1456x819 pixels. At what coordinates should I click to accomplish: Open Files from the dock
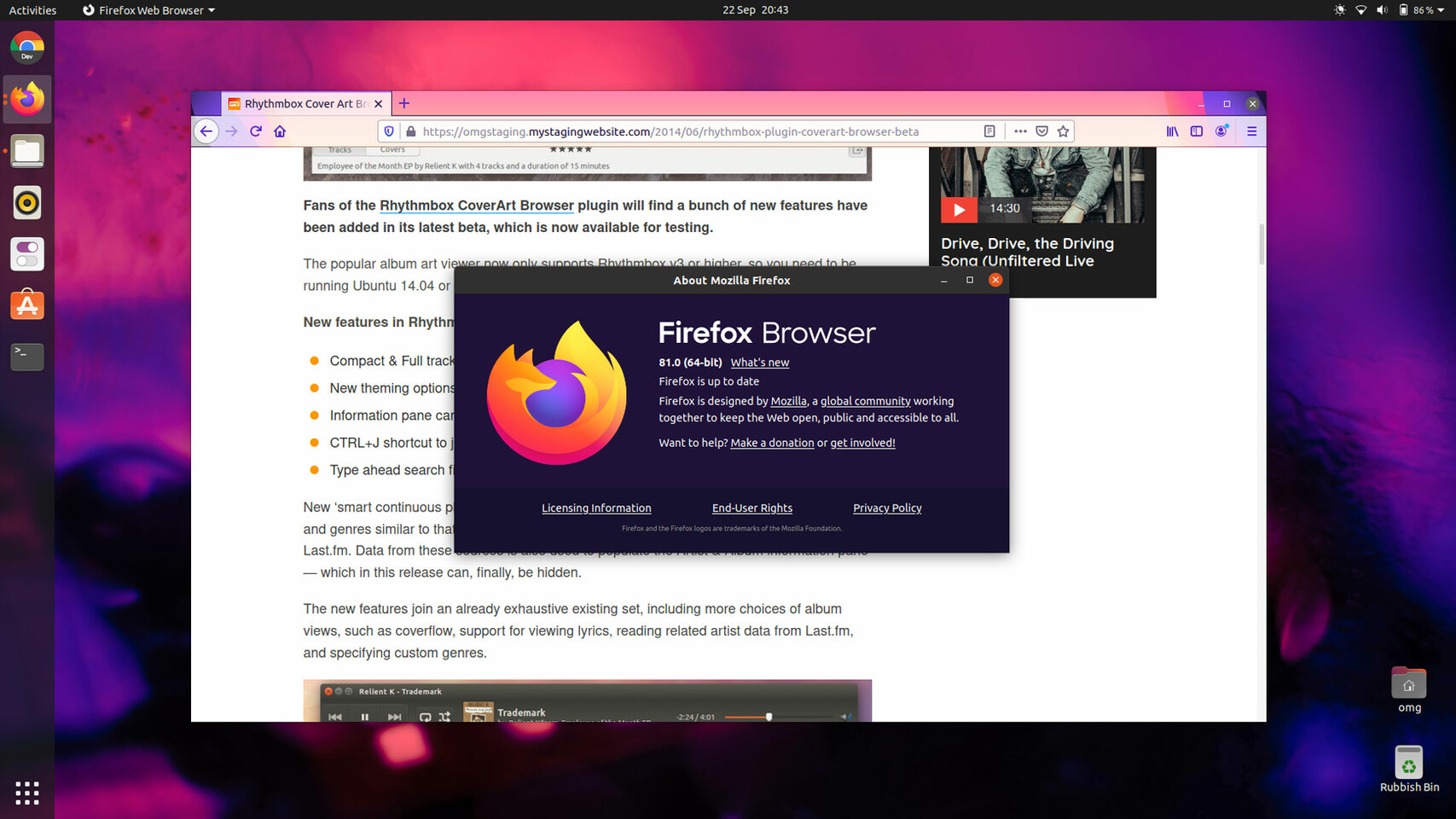point(27,151)
